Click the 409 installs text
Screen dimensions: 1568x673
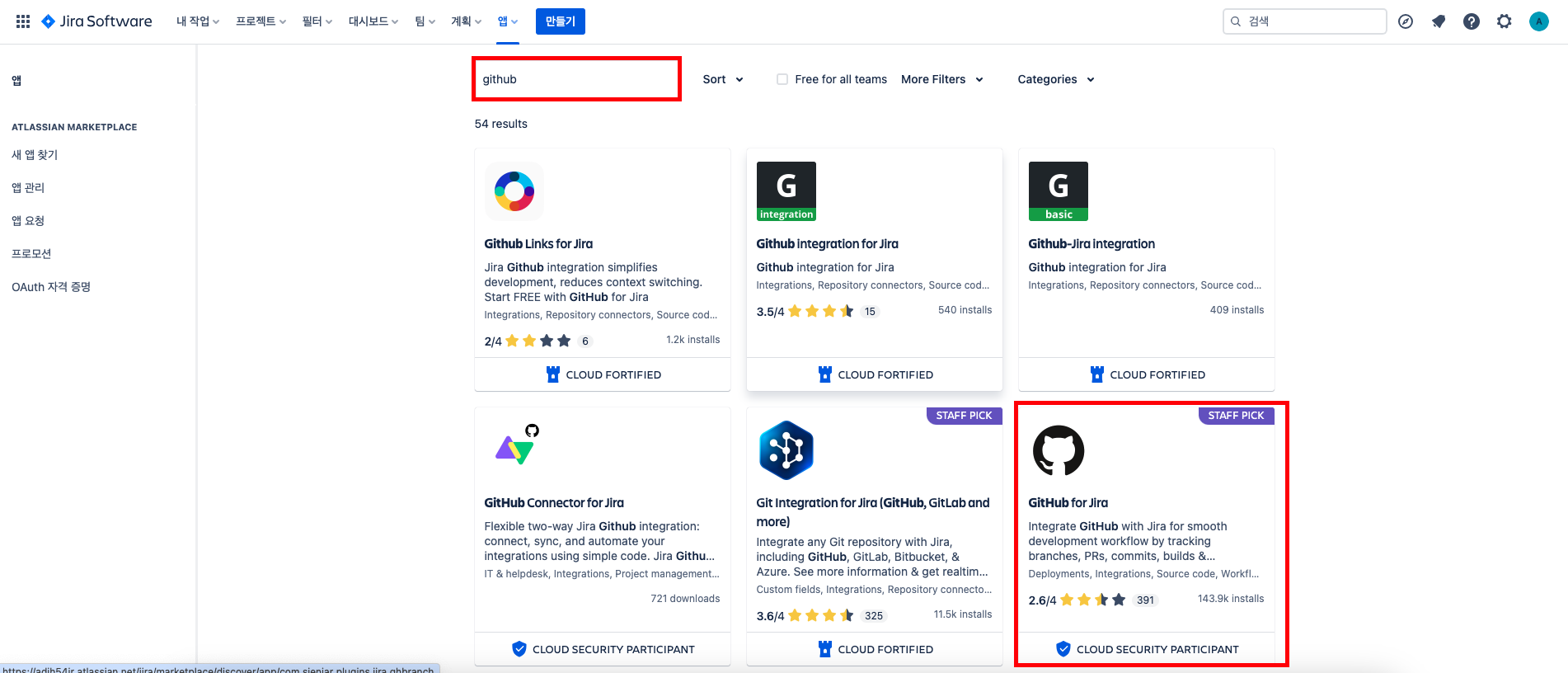[x=1237, y=310]
